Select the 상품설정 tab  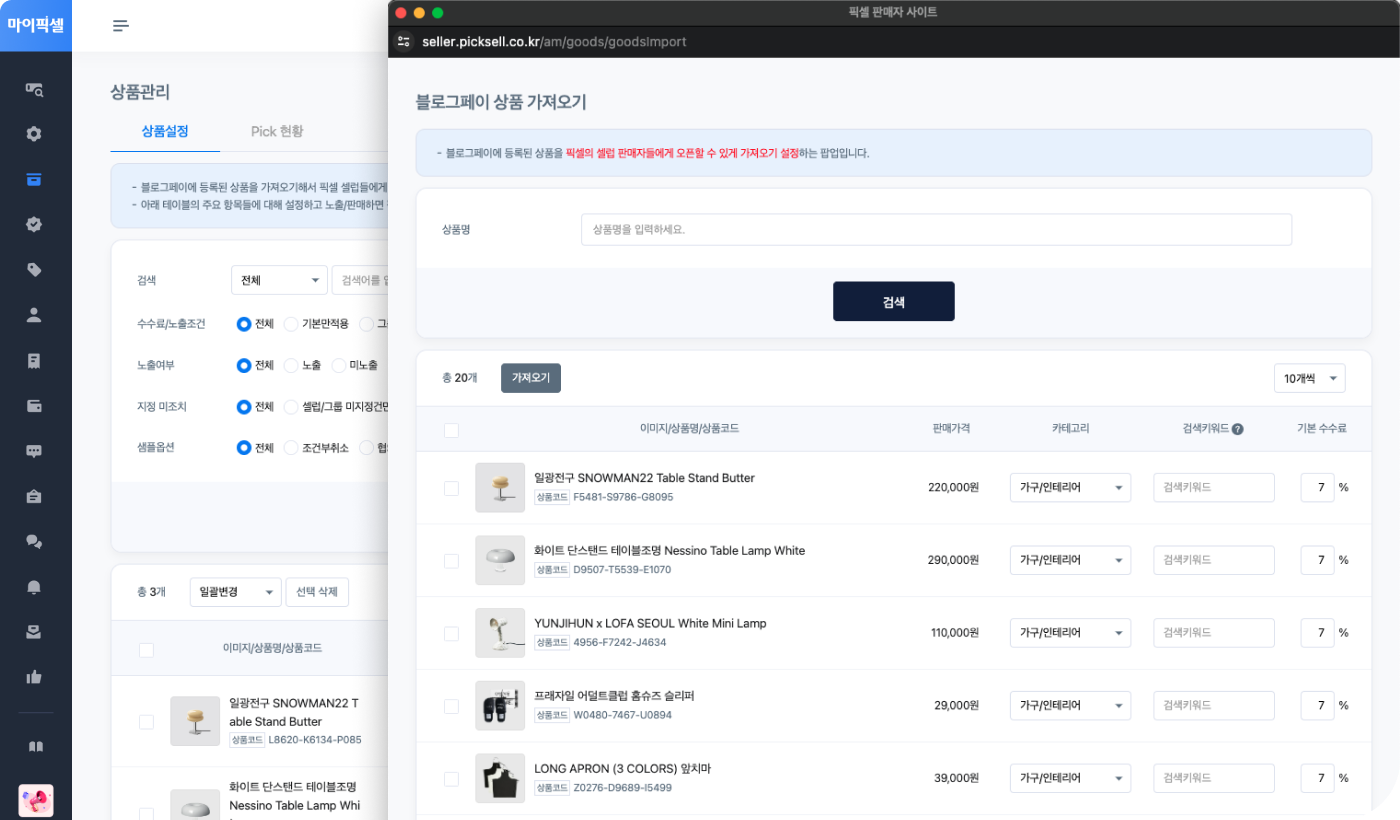pyautogui.click(x=165, y=131)
